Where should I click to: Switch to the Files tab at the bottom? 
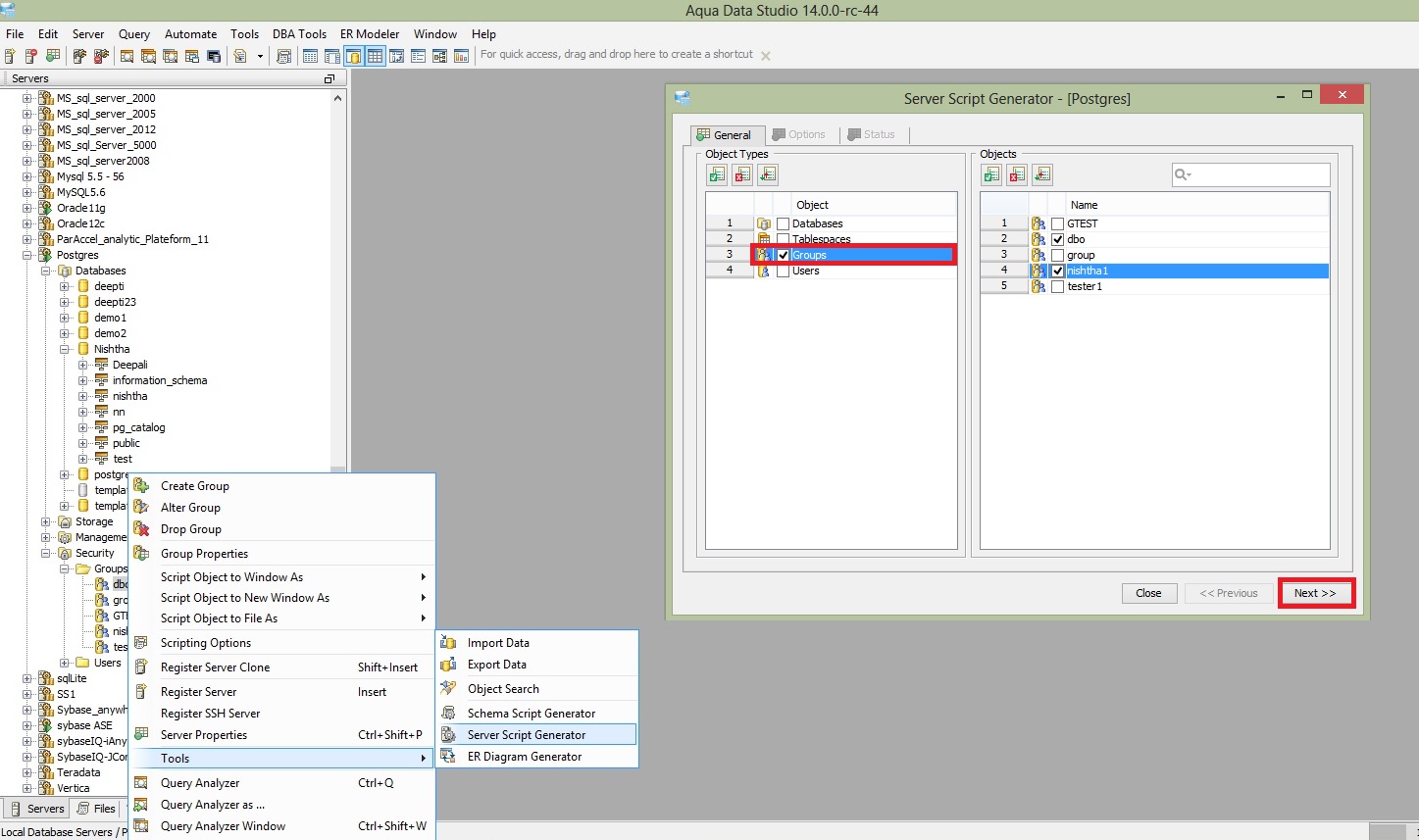pos(96,809)
